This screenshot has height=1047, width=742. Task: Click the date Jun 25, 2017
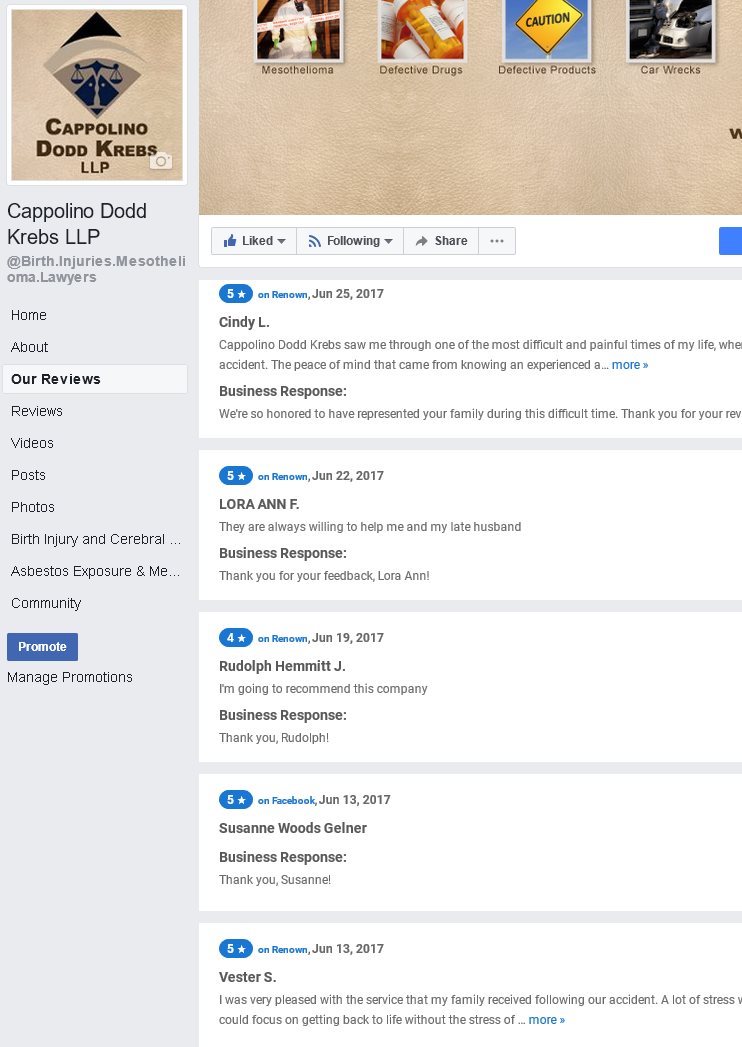(x=348, y=294)
